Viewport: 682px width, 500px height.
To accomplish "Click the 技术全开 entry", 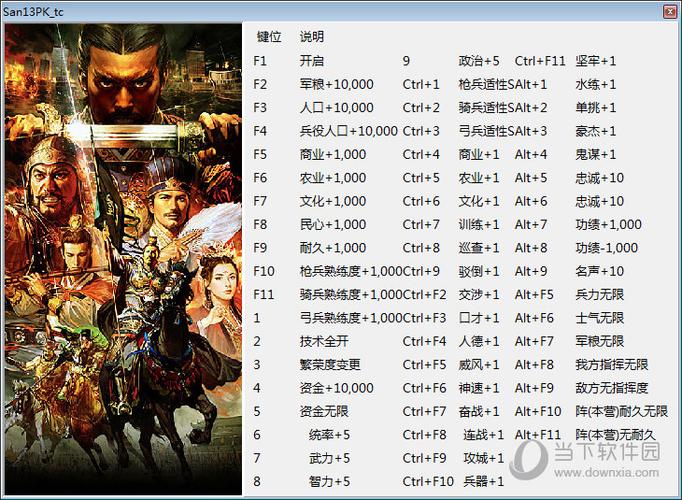I will click(324, 341).
